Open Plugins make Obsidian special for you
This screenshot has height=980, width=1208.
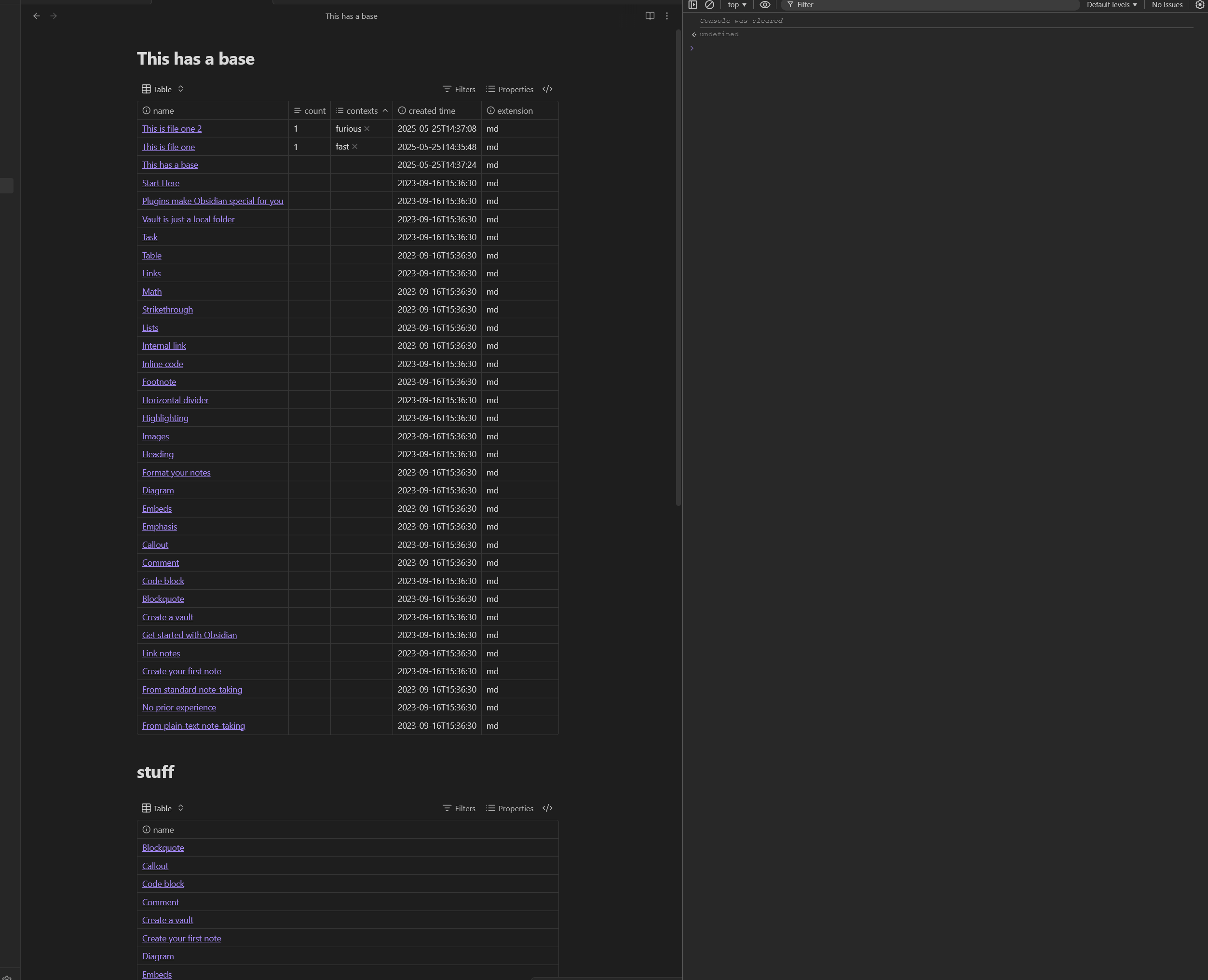213,201
